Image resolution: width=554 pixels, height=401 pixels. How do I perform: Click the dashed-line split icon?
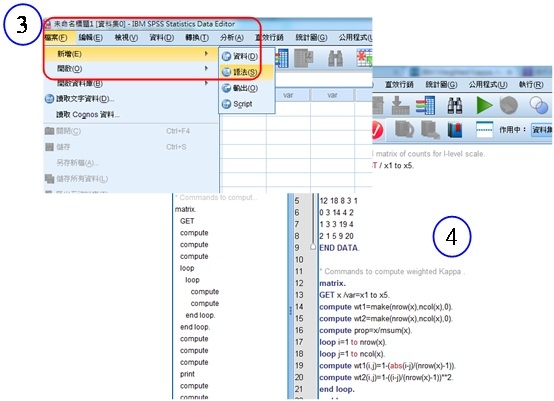click(484, 130)
